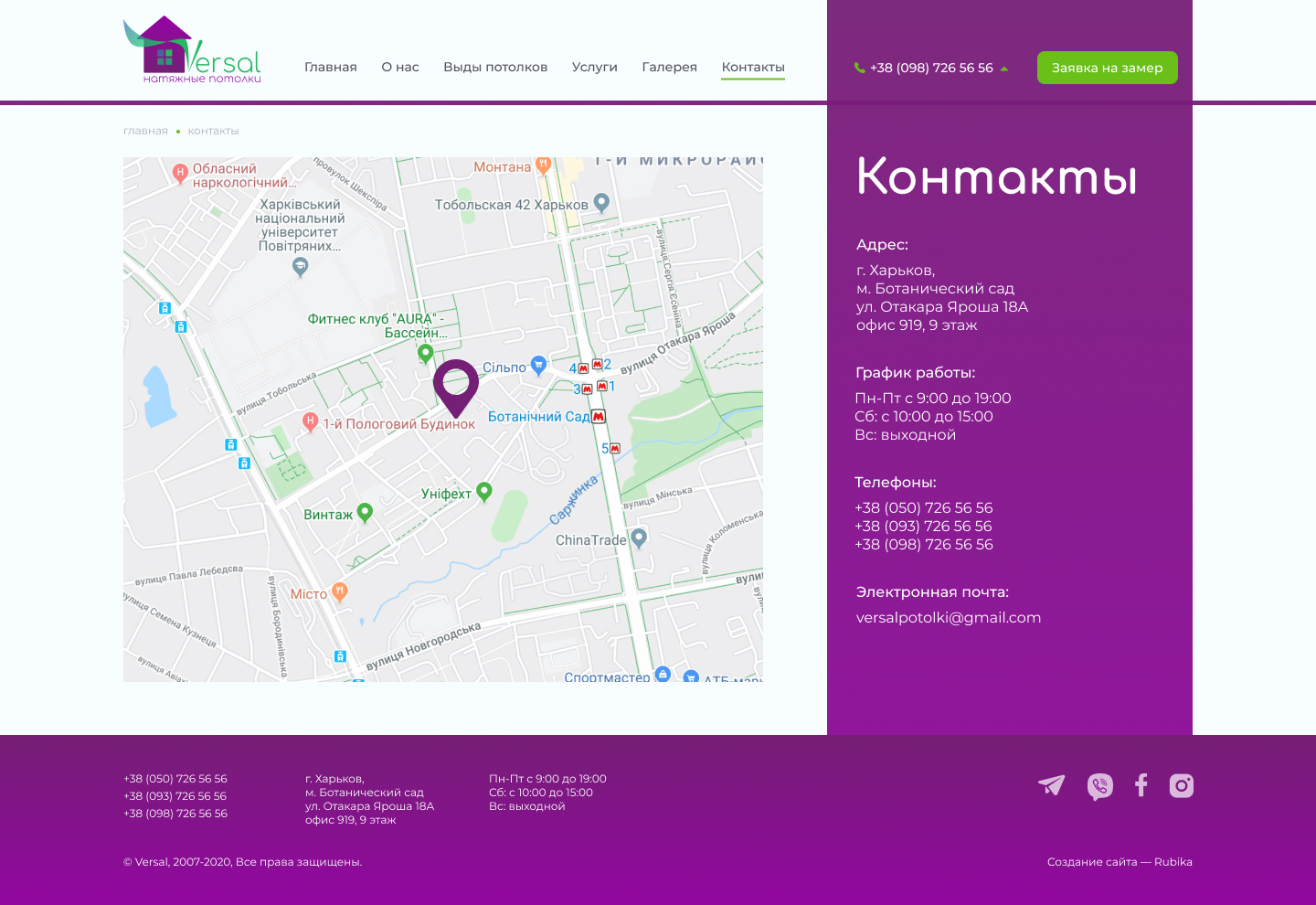Click the purple location pin on the map
Image resolution: width=1316 pixels, height=905 pixels.
[456, 388]
